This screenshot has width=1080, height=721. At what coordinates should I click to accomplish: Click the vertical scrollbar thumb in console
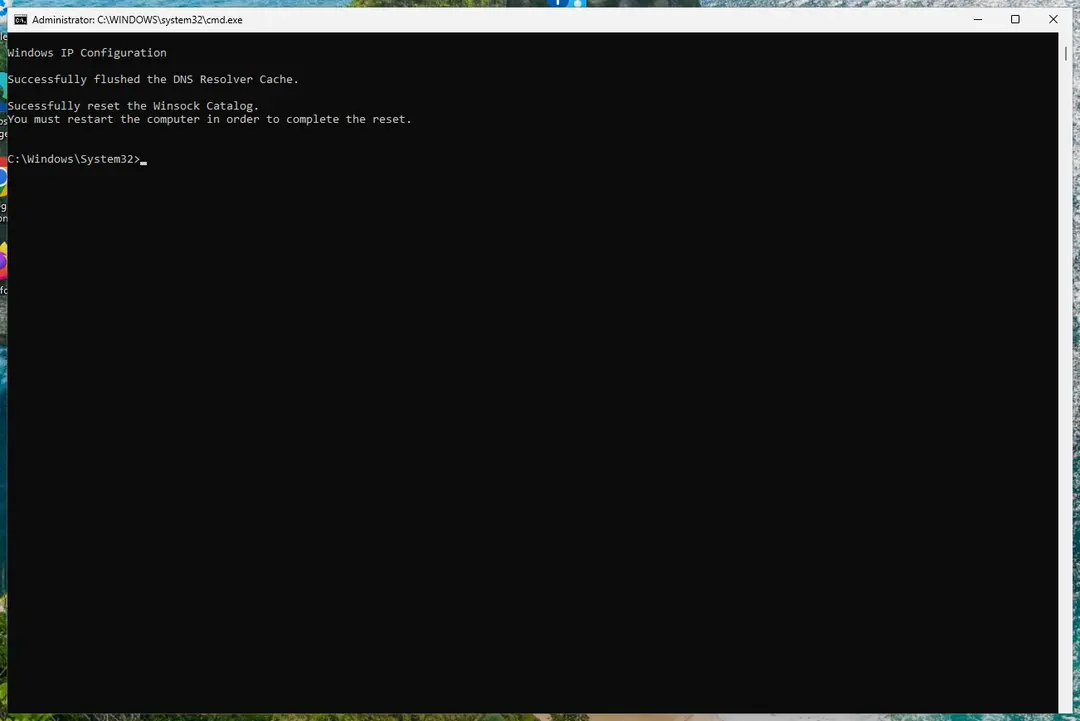(x=1066, y=52)
